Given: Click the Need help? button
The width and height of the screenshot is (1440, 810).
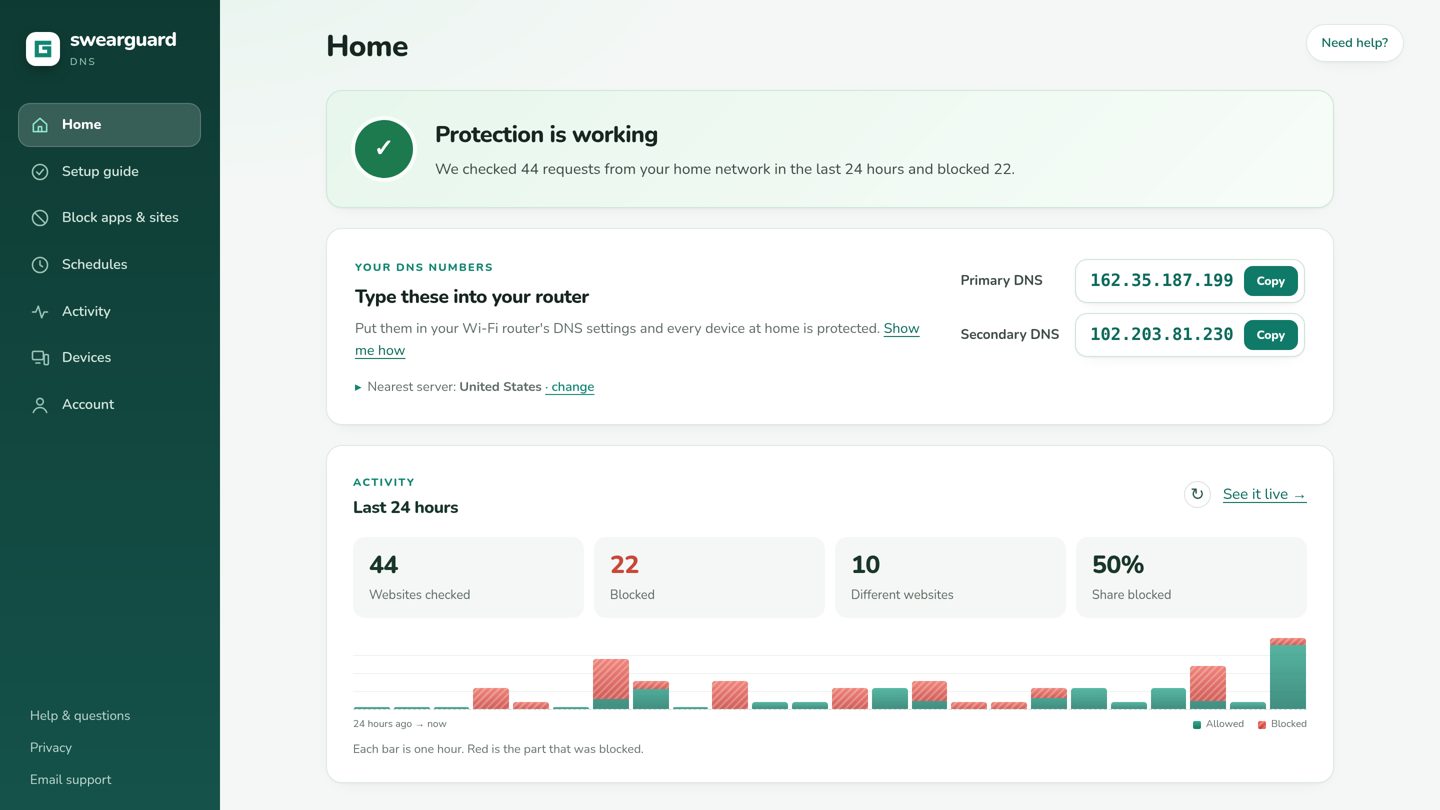Looking at the screenshot, I should tap(1354, 43).
